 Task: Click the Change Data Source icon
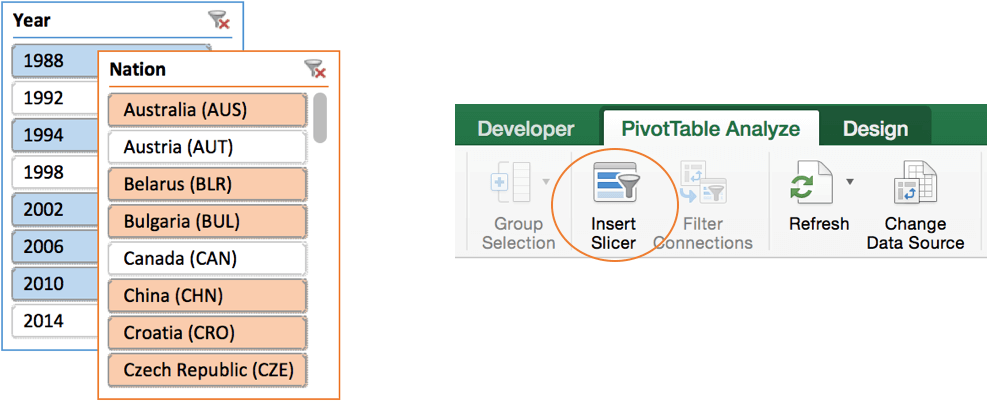click(914, 183)
